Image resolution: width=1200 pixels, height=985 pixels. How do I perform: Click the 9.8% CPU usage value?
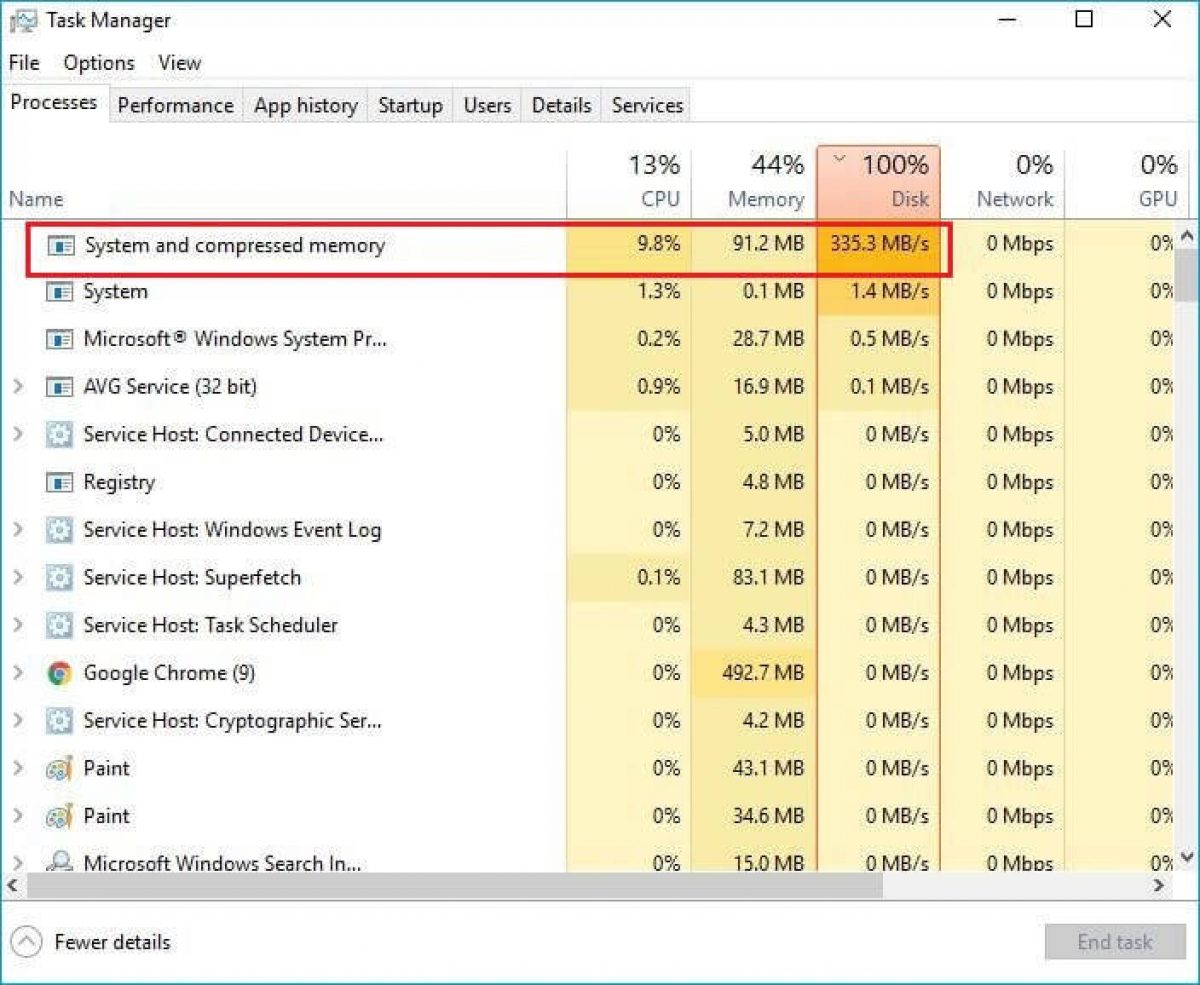[x=658, y=245]
